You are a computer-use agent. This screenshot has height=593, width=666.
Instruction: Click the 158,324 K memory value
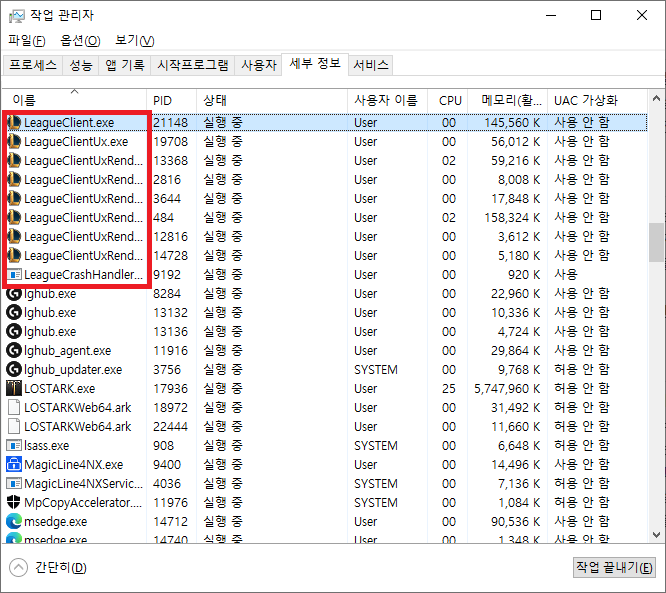512,218
